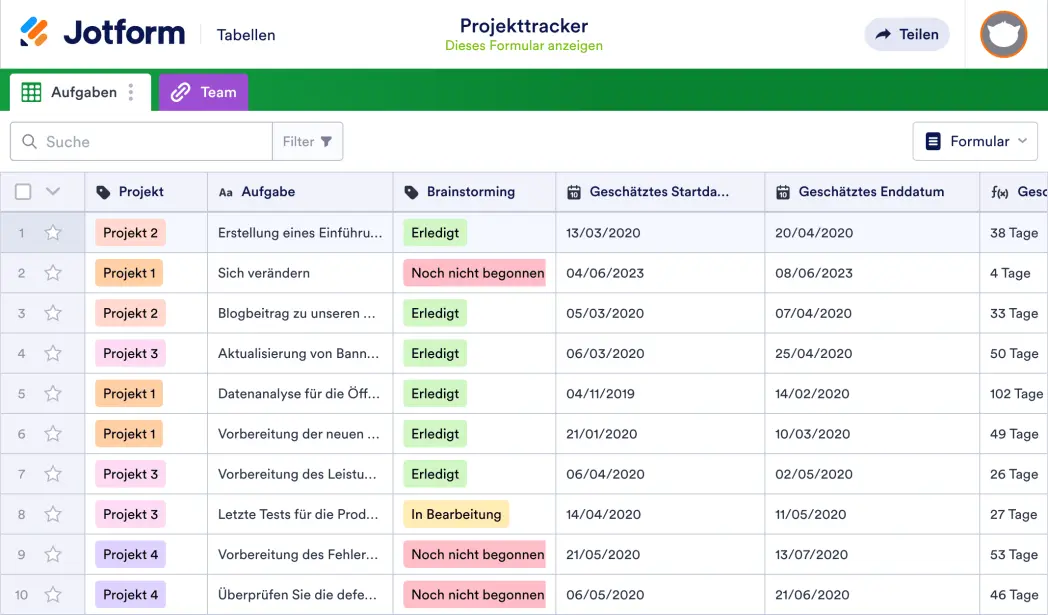Star row 1 as favorite

[x=54, y=232]
